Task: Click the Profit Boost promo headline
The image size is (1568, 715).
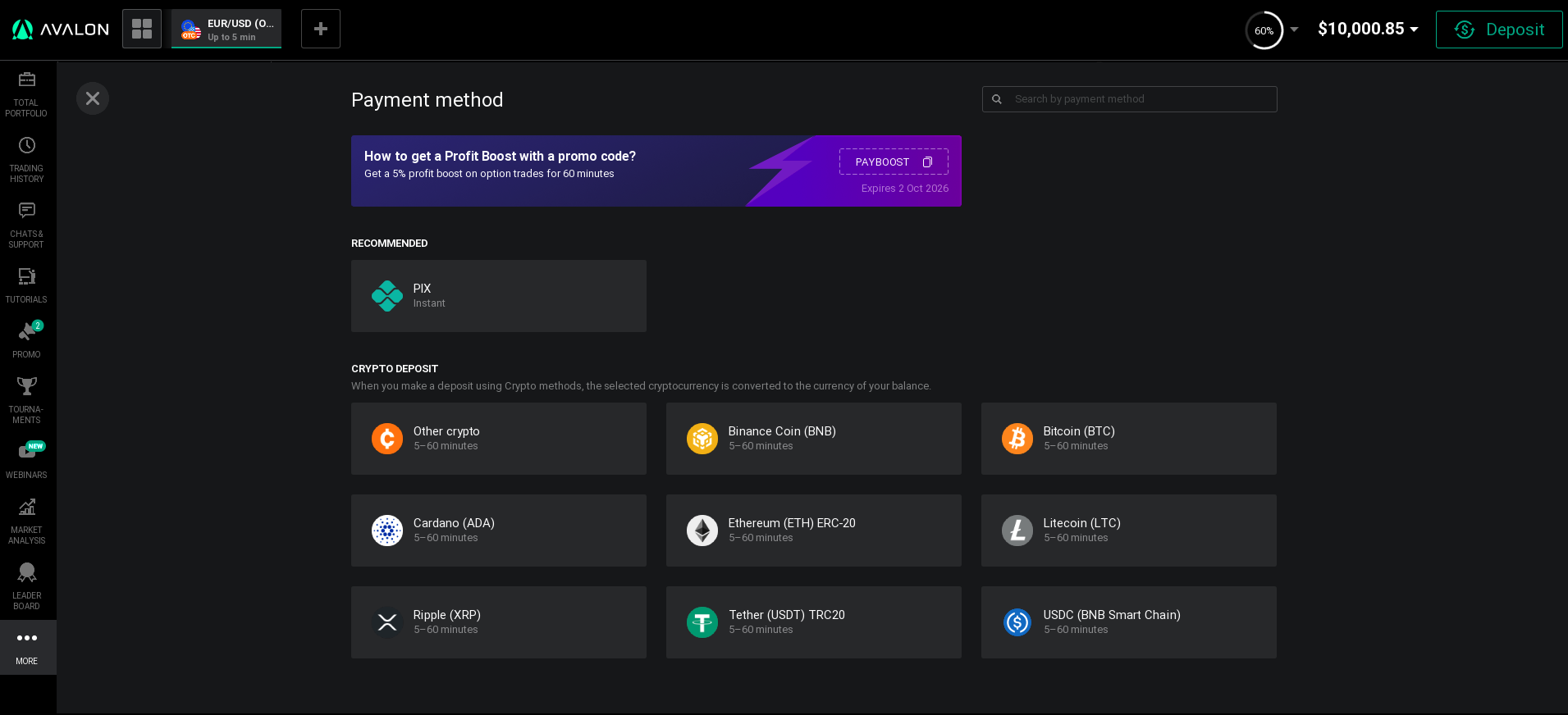Action: (x=500, y=156)
